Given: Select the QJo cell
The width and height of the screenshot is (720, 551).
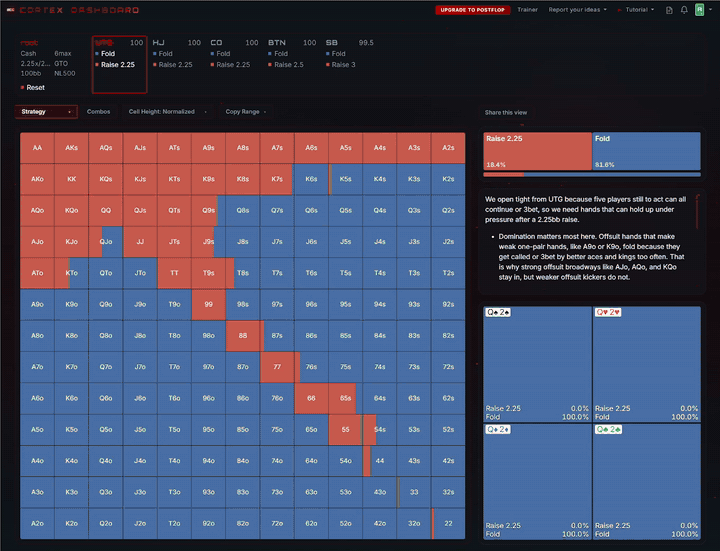Looking at the screenshot, I should coord(106,242).
